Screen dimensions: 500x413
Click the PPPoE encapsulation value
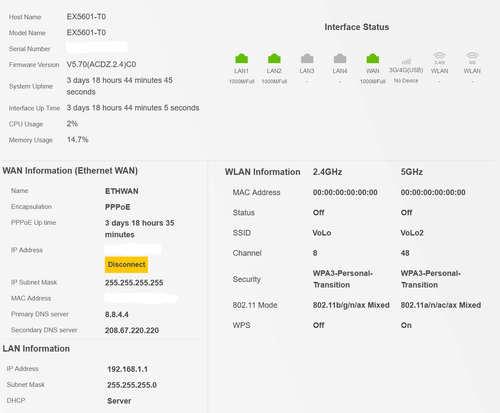click(x=118, y=207)
